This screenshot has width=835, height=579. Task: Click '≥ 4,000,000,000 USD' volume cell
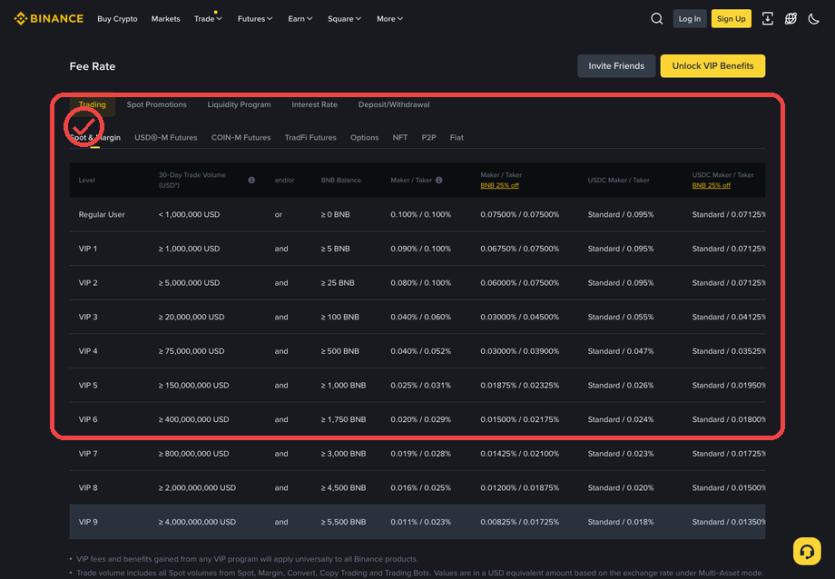197,521
